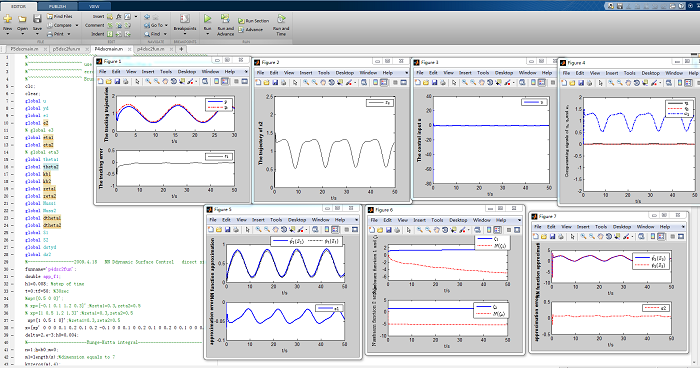Click the Run and Advance icon
Viewport: 700px width, 368px height.
click(x=225, y=19)
